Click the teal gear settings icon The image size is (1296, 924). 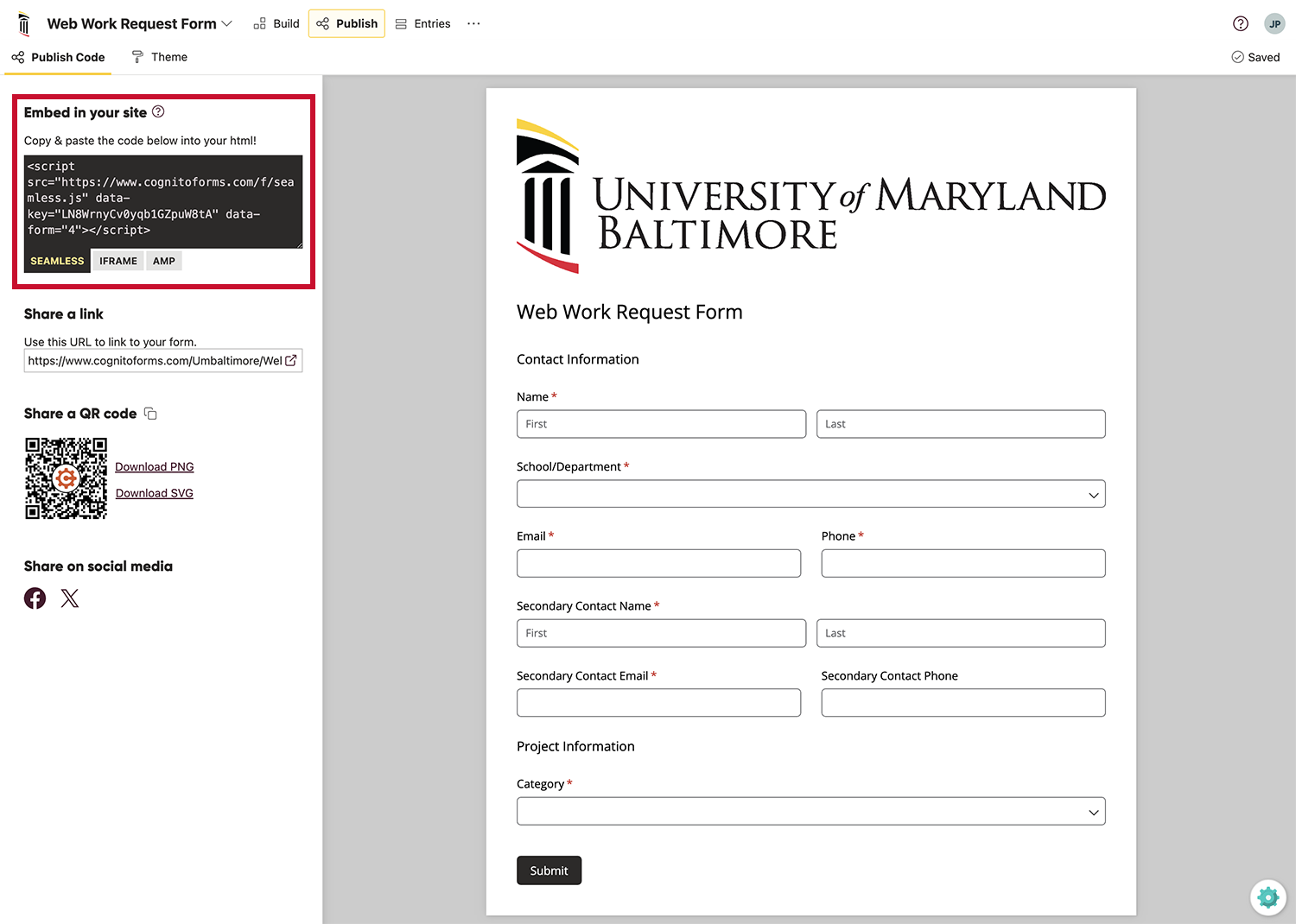[x=1267, y=897]
